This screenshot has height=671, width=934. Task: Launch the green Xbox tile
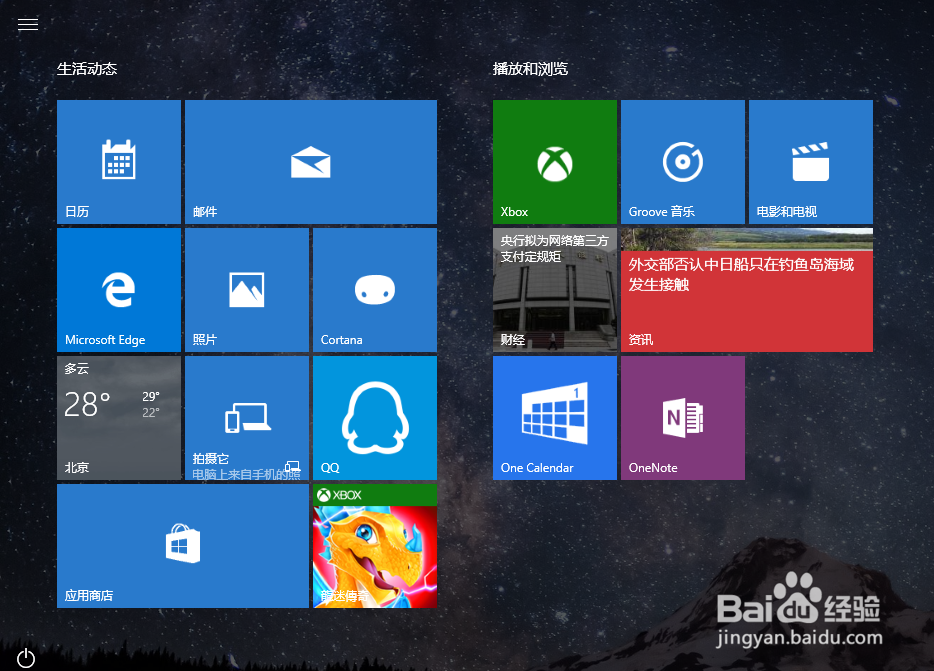pos(555,162)
